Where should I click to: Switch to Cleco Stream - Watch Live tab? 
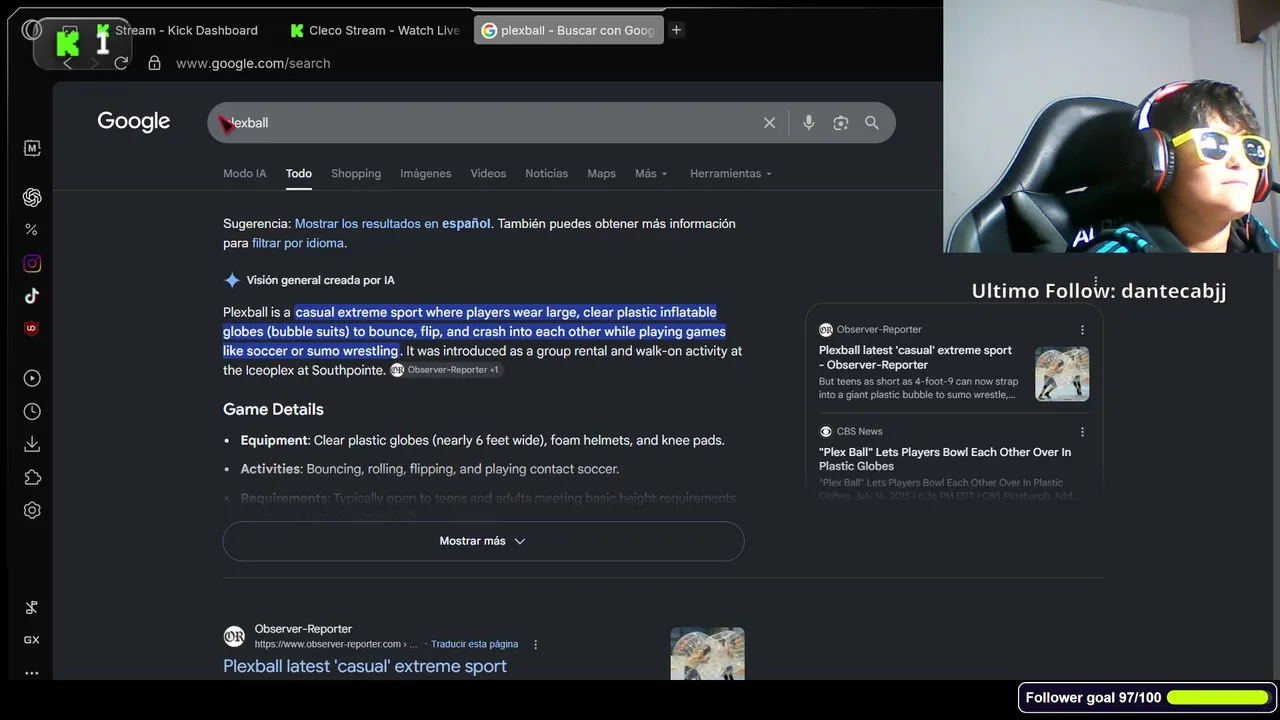[x=375, y=30]
